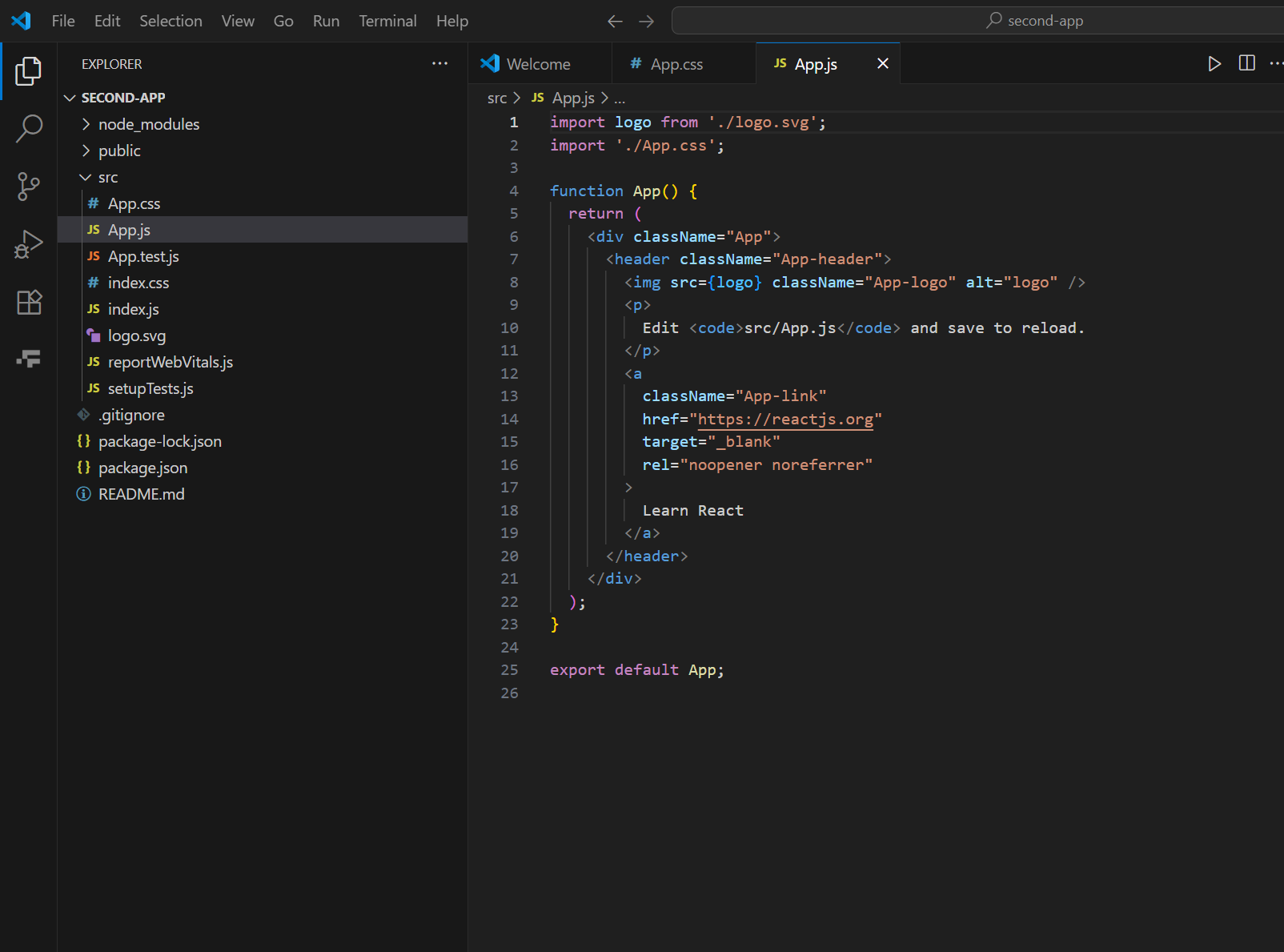Open the Extensions view icon

(29, 302)
